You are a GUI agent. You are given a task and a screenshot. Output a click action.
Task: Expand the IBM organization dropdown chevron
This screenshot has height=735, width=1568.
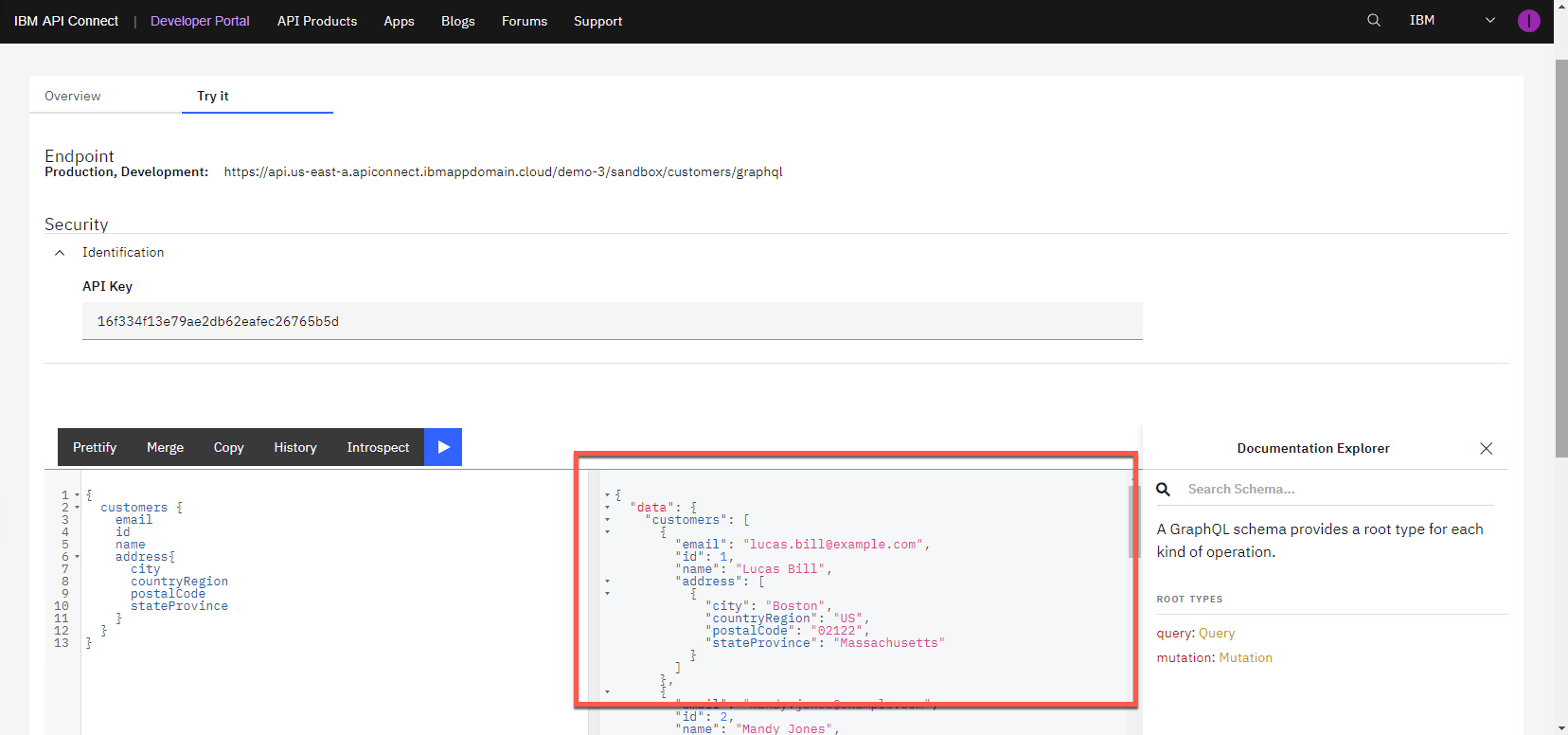click(1489, 20)
